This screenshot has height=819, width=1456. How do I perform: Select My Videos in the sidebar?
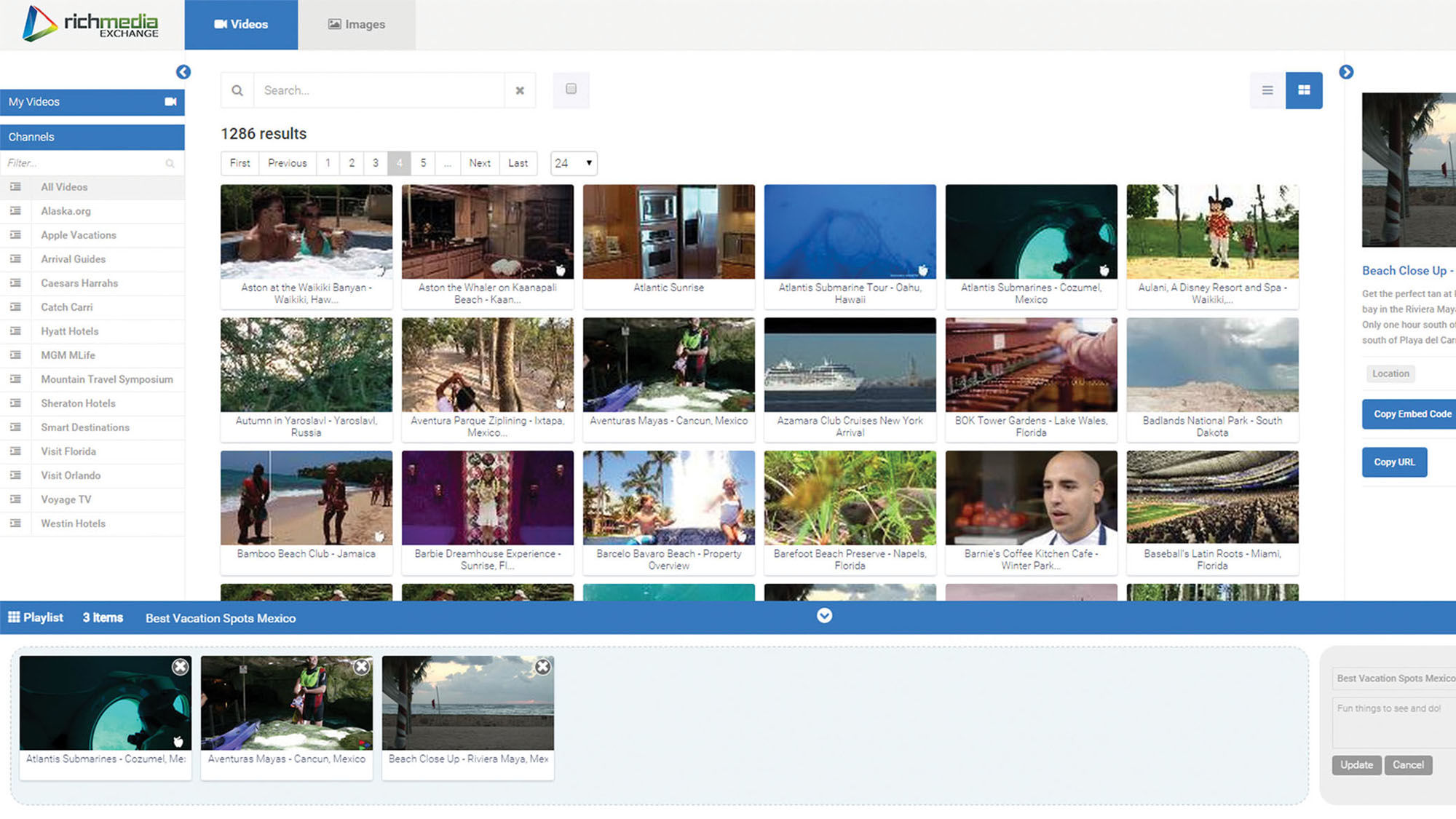tap(92, 102)
